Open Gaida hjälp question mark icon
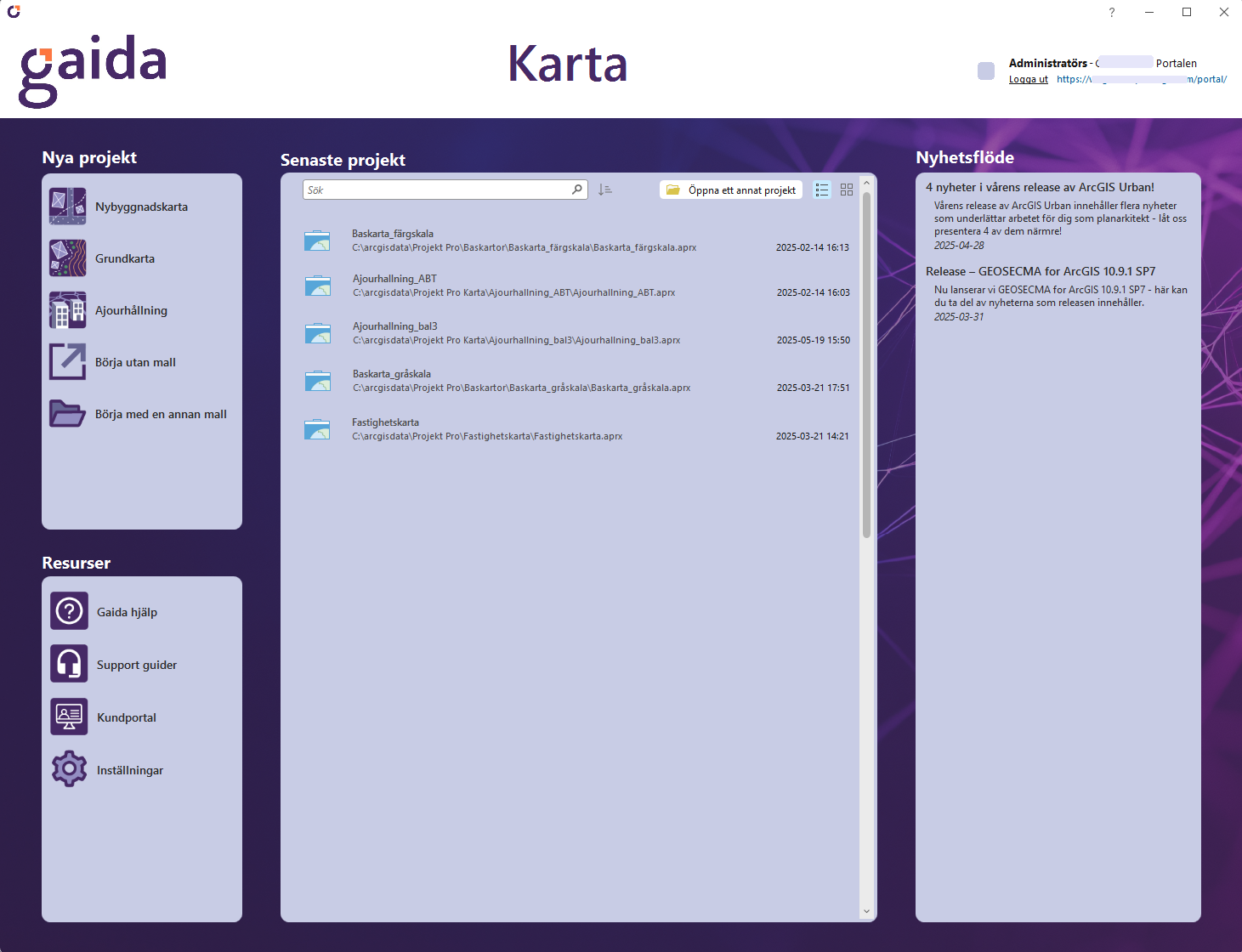1242x952 pixels. click(x=69, y=611)
